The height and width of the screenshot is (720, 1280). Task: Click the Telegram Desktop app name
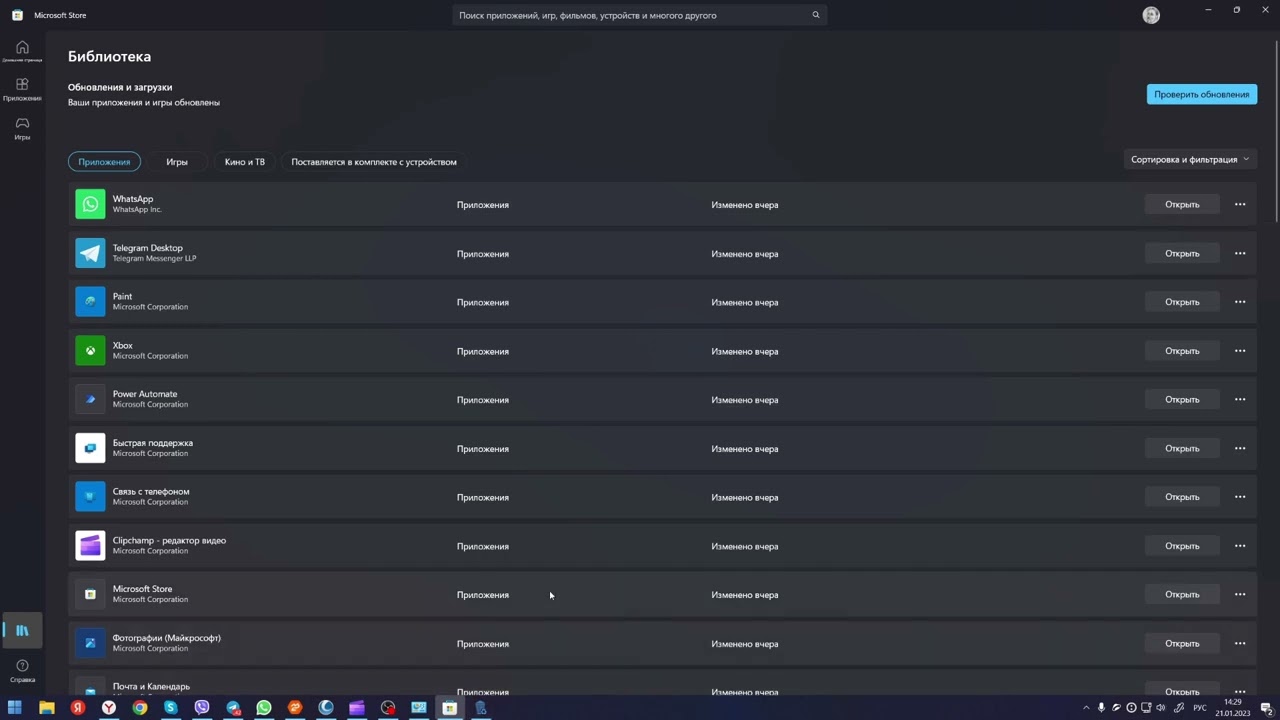pyautogui.click(x=148, y=247)
